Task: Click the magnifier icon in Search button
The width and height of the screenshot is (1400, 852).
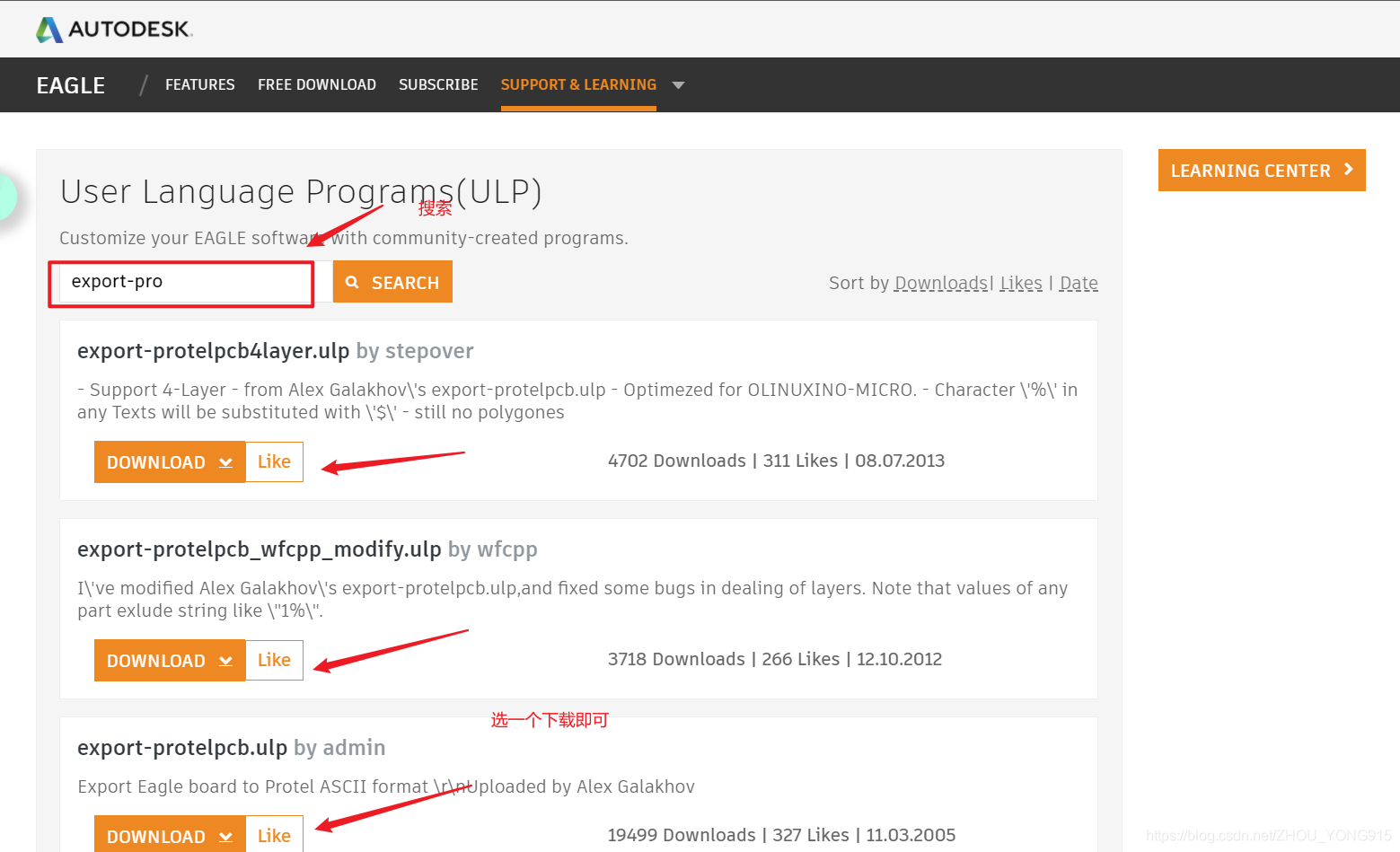Action: click(353, 282)
